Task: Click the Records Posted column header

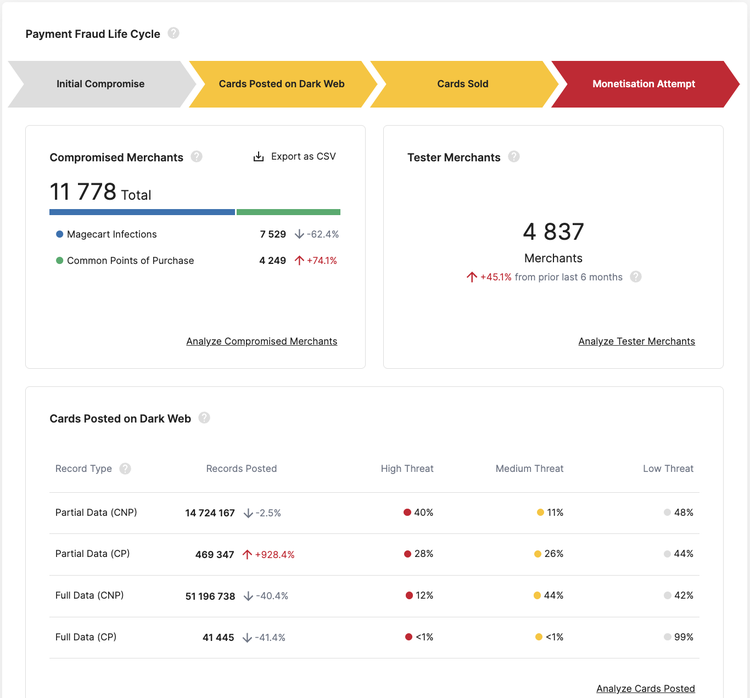Action: coord(241,468)
